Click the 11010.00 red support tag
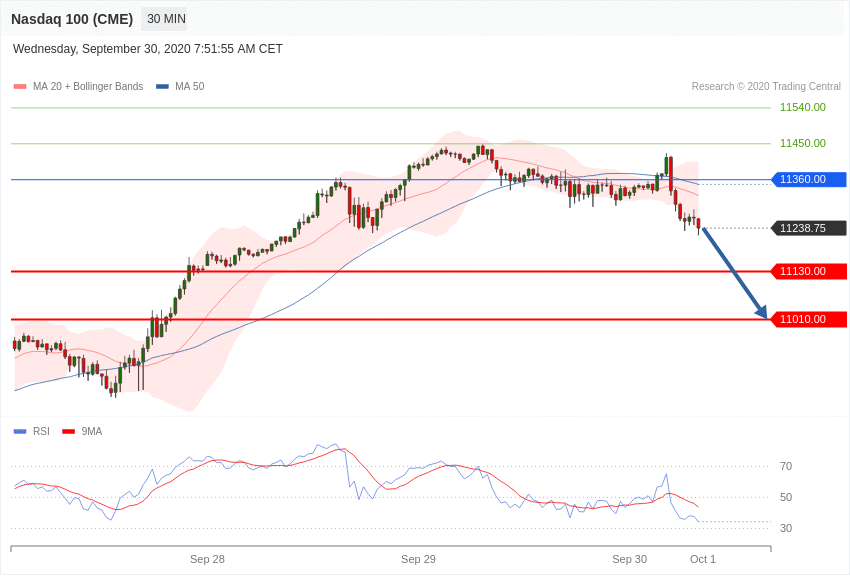The image size is (850, 576). coord(808,319)
